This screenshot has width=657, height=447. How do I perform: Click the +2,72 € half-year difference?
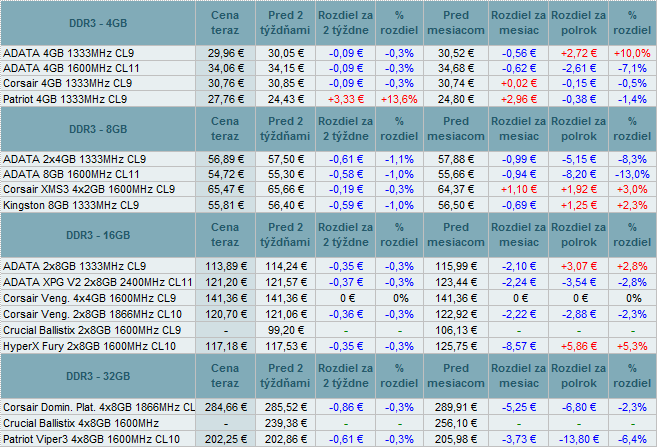tap(579, 53)
